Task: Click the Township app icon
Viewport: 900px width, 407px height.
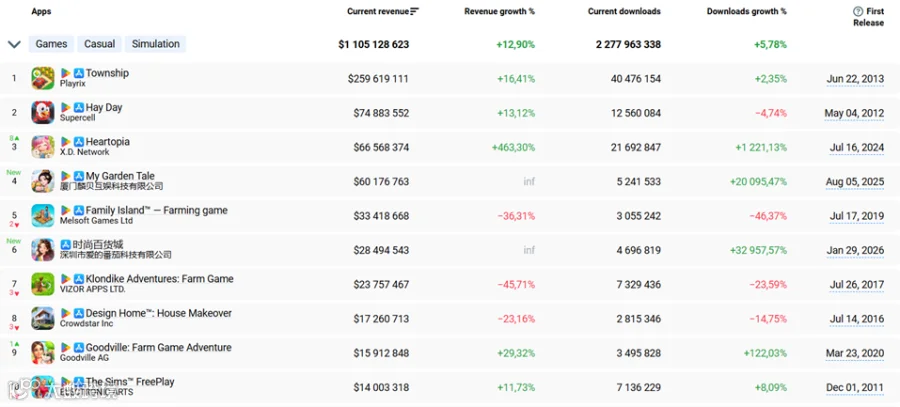Action: pos(43,78)
